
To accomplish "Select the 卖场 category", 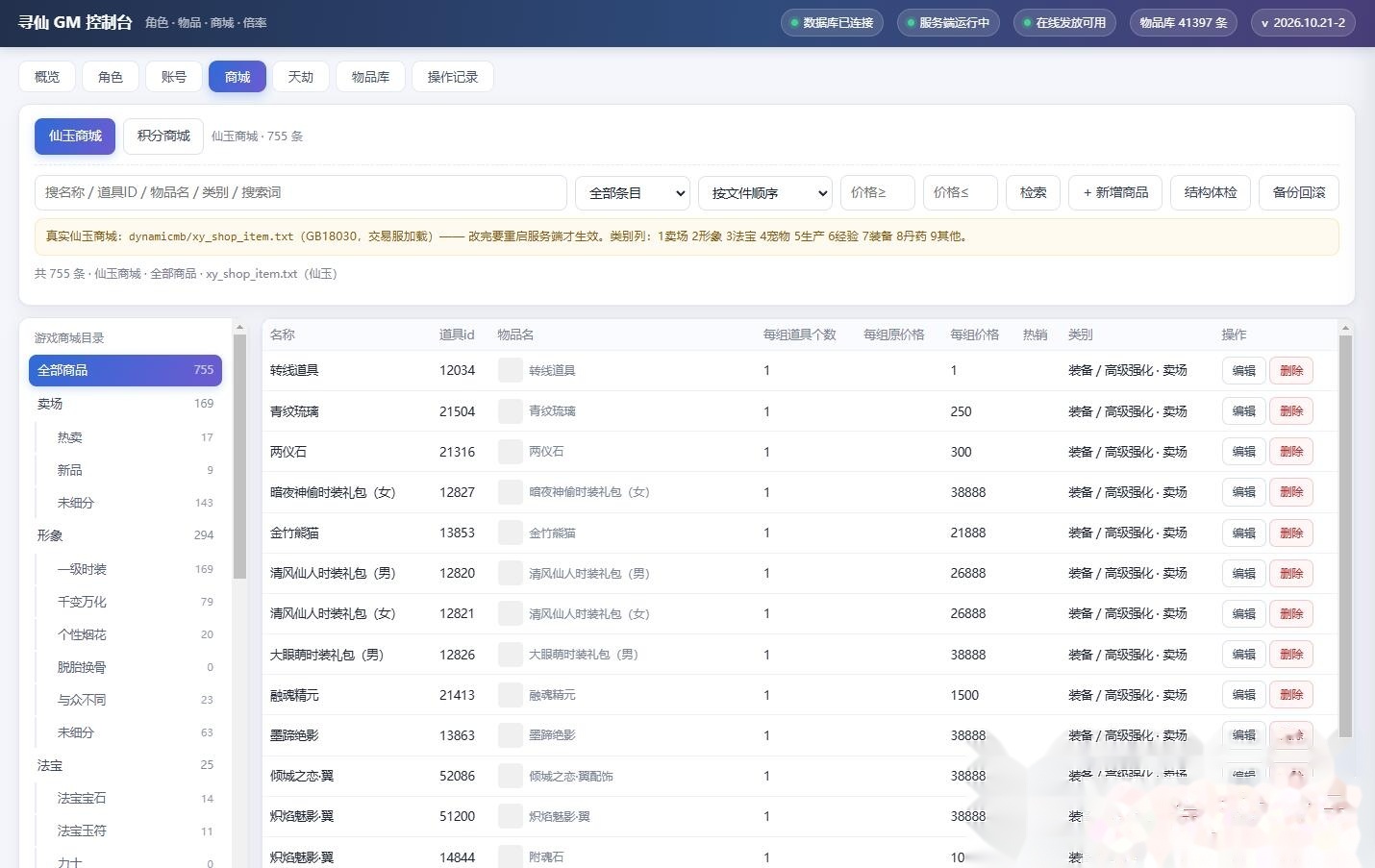I will coord(125,404).
